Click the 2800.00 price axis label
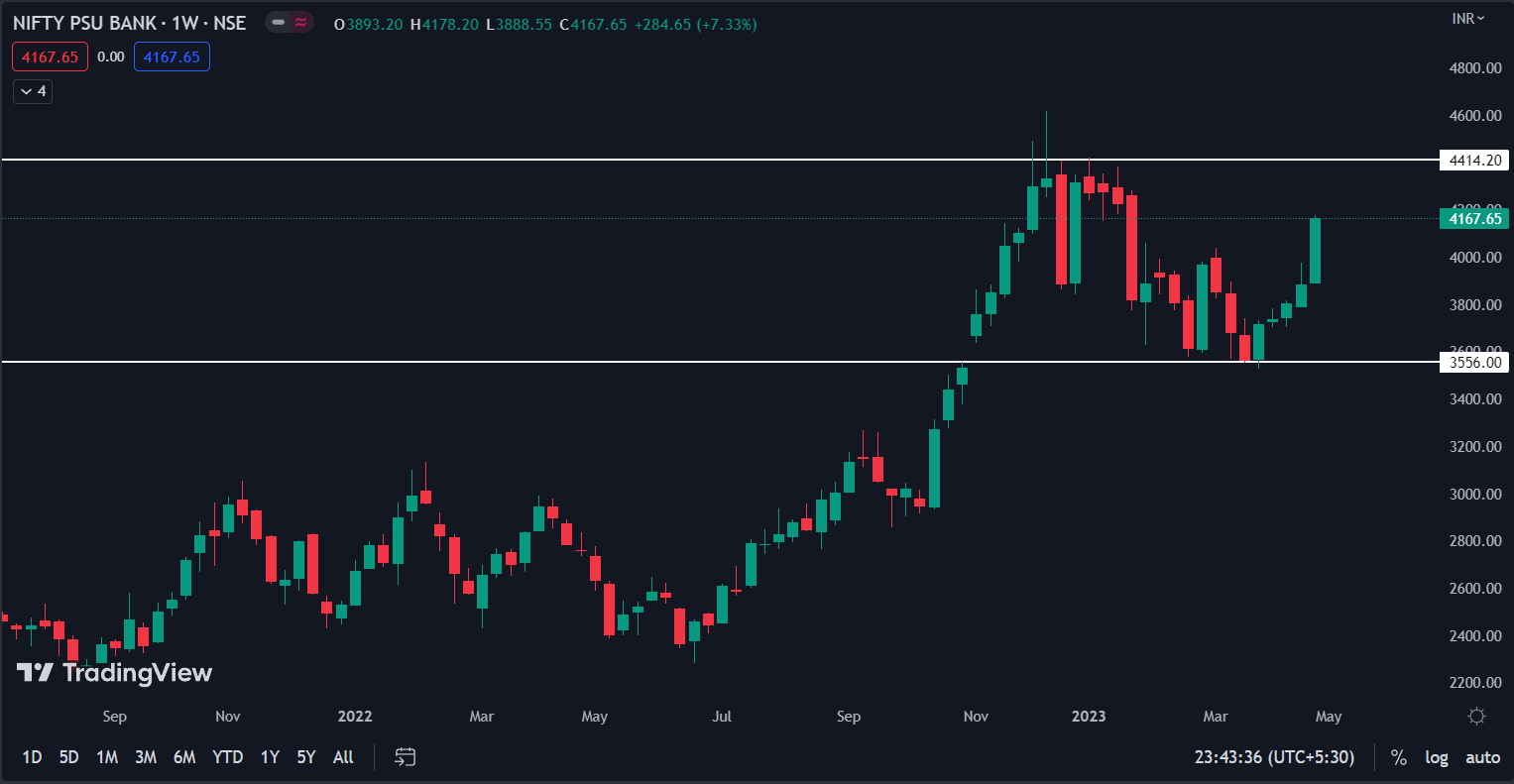1514x784 pixels. click(1475, 541)
